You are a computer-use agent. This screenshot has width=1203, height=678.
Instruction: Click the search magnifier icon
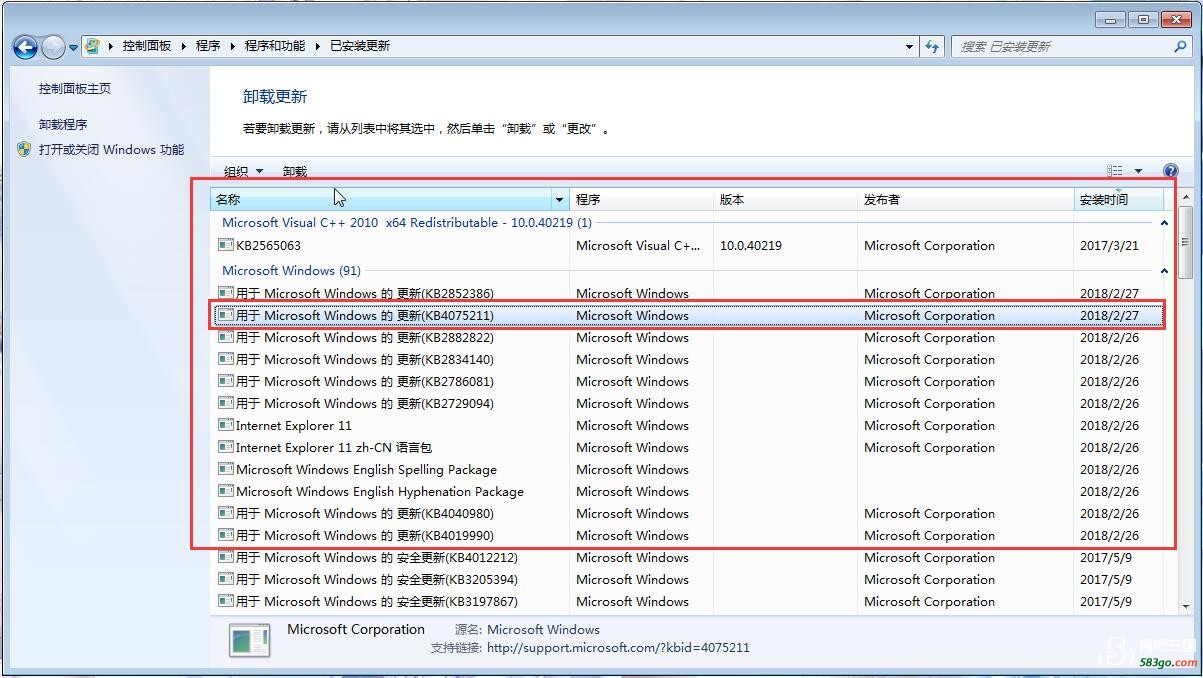click(x=1180, y=46)
